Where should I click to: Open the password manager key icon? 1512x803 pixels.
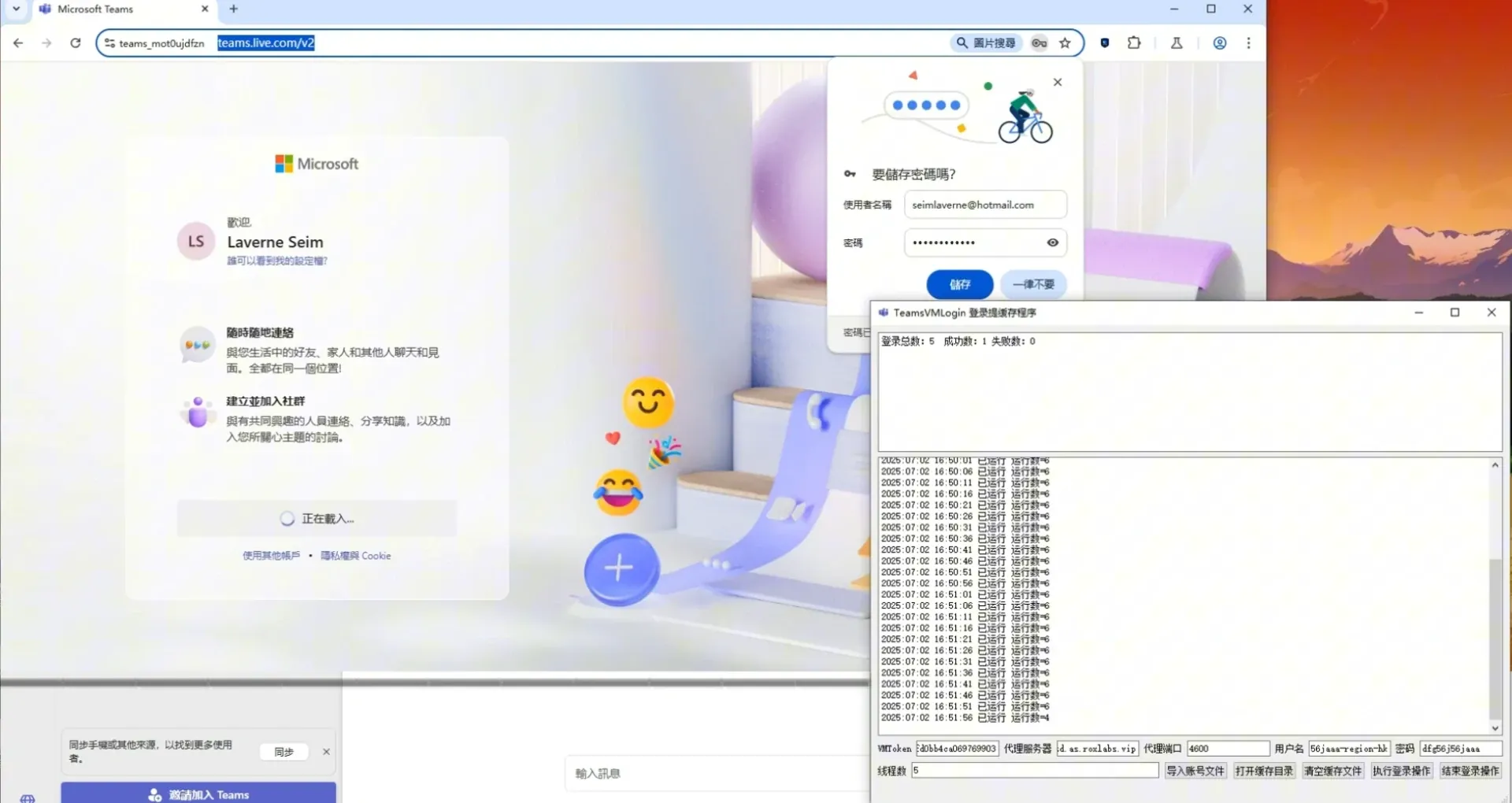tap(1039, 43)
